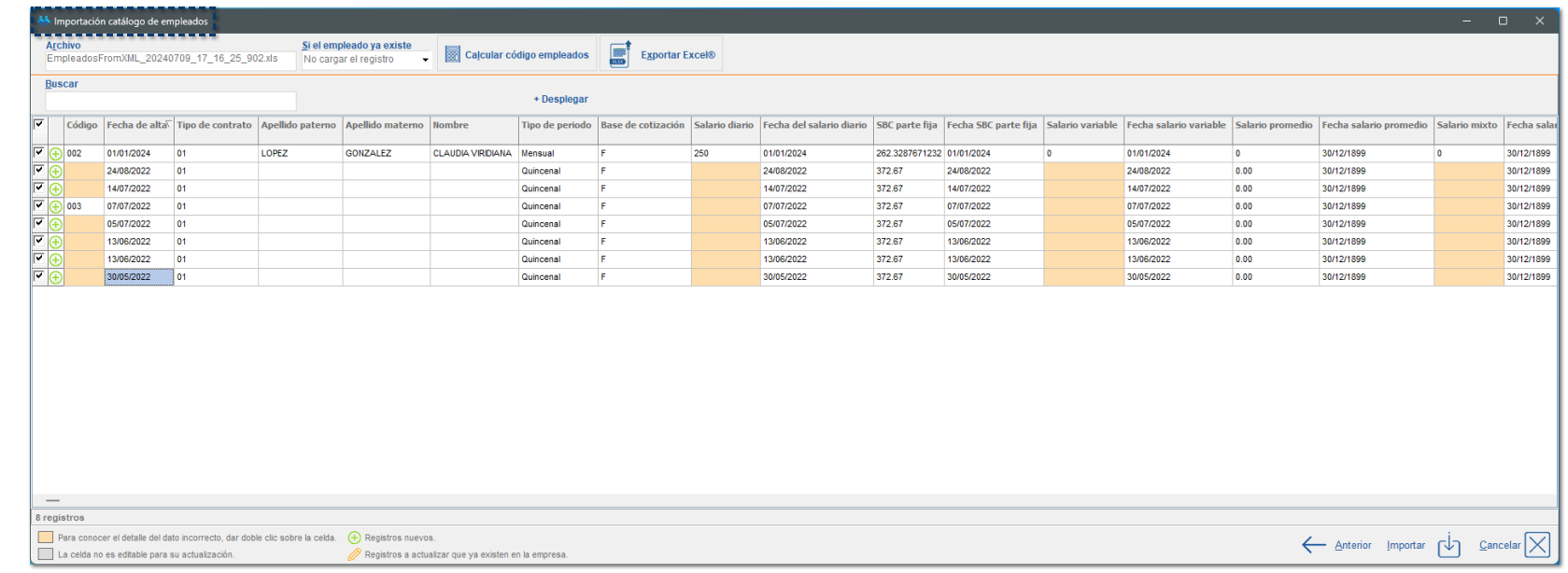Image resolution: width=1568 pixels, height=573 pixels.
Task: Click green plus icon on 30/05/2022 row
Action: click(56, 278)
